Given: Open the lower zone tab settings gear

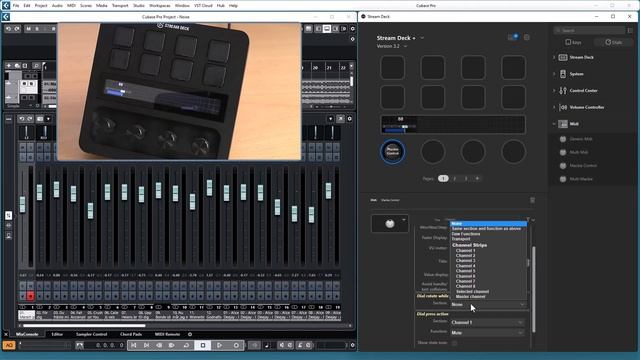Looking at the screenshot, I should point(190,334).
